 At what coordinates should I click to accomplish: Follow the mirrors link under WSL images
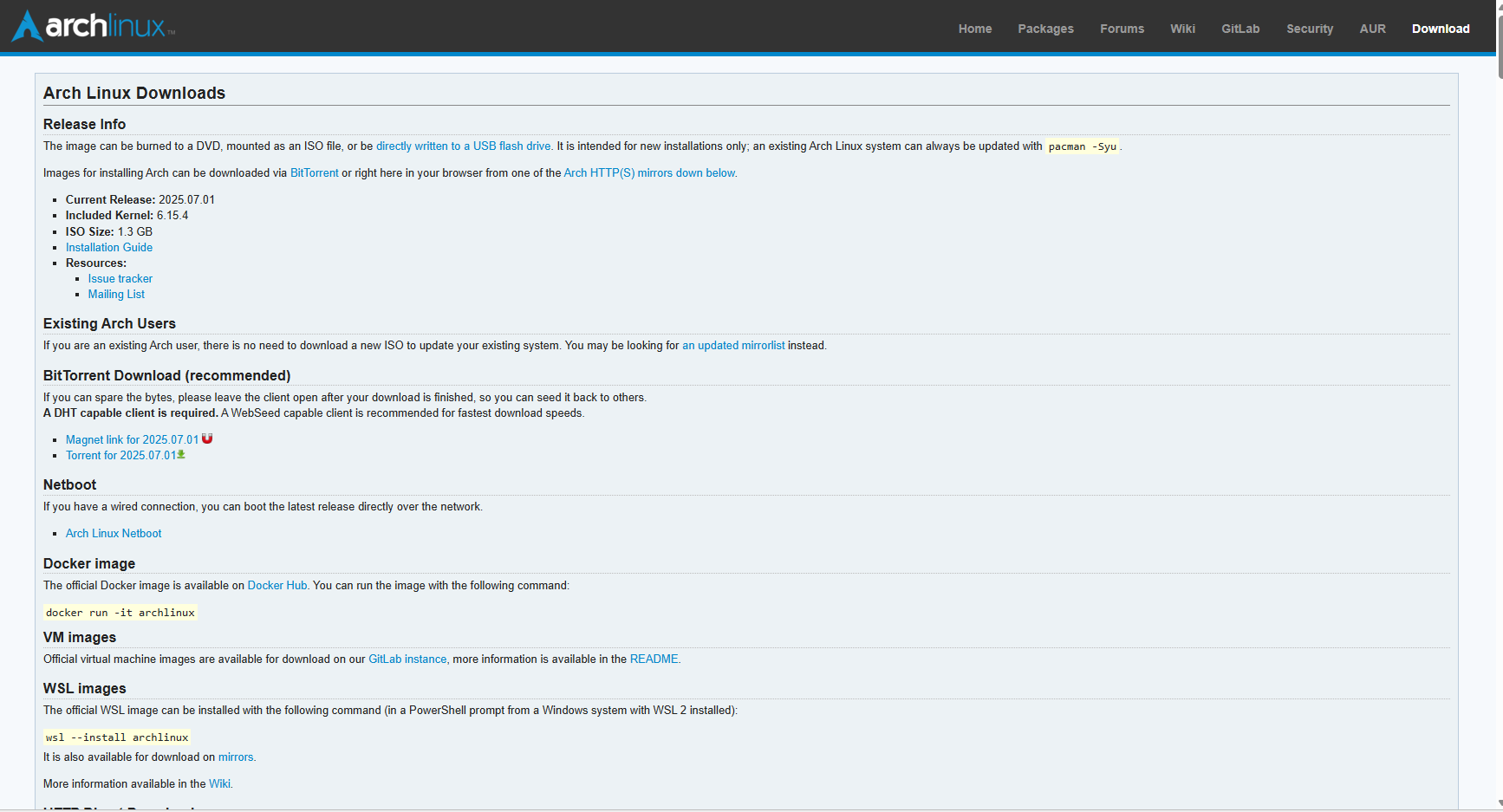(x=236, y=757)
